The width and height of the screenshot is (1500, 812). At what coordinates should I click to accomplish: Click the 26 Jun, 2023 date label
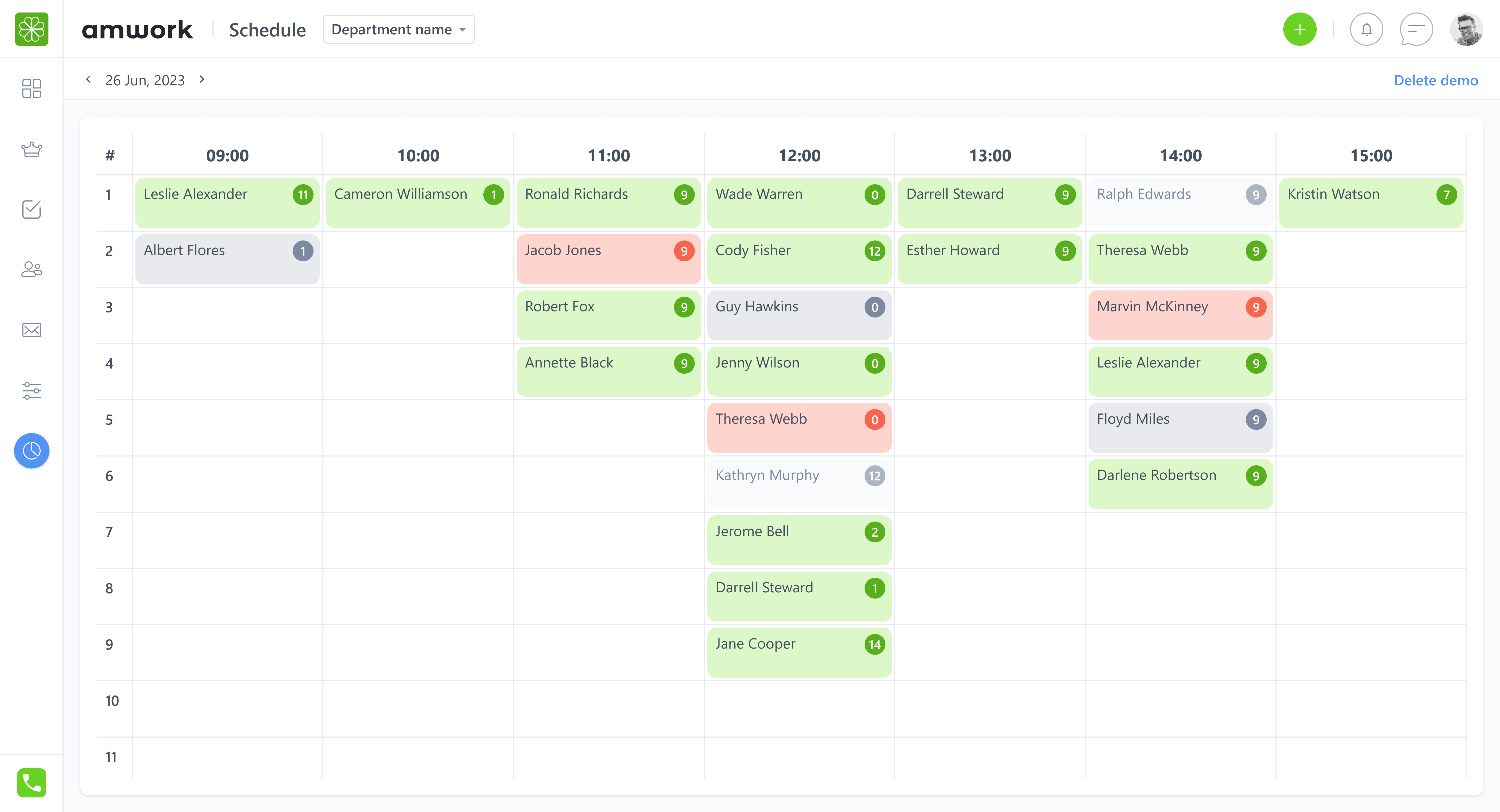pyautogui.click(x=145, y=80)
